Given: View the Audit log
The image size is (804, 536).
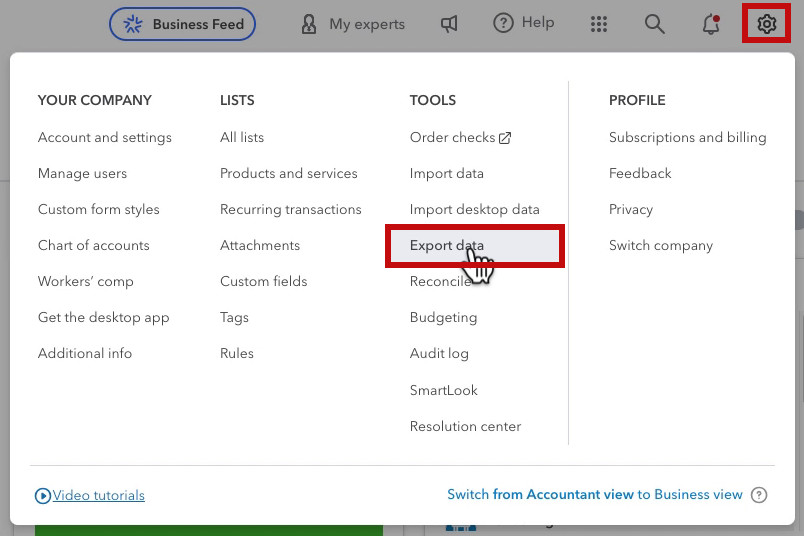Looking at the screenshot, I should point(439,353).
